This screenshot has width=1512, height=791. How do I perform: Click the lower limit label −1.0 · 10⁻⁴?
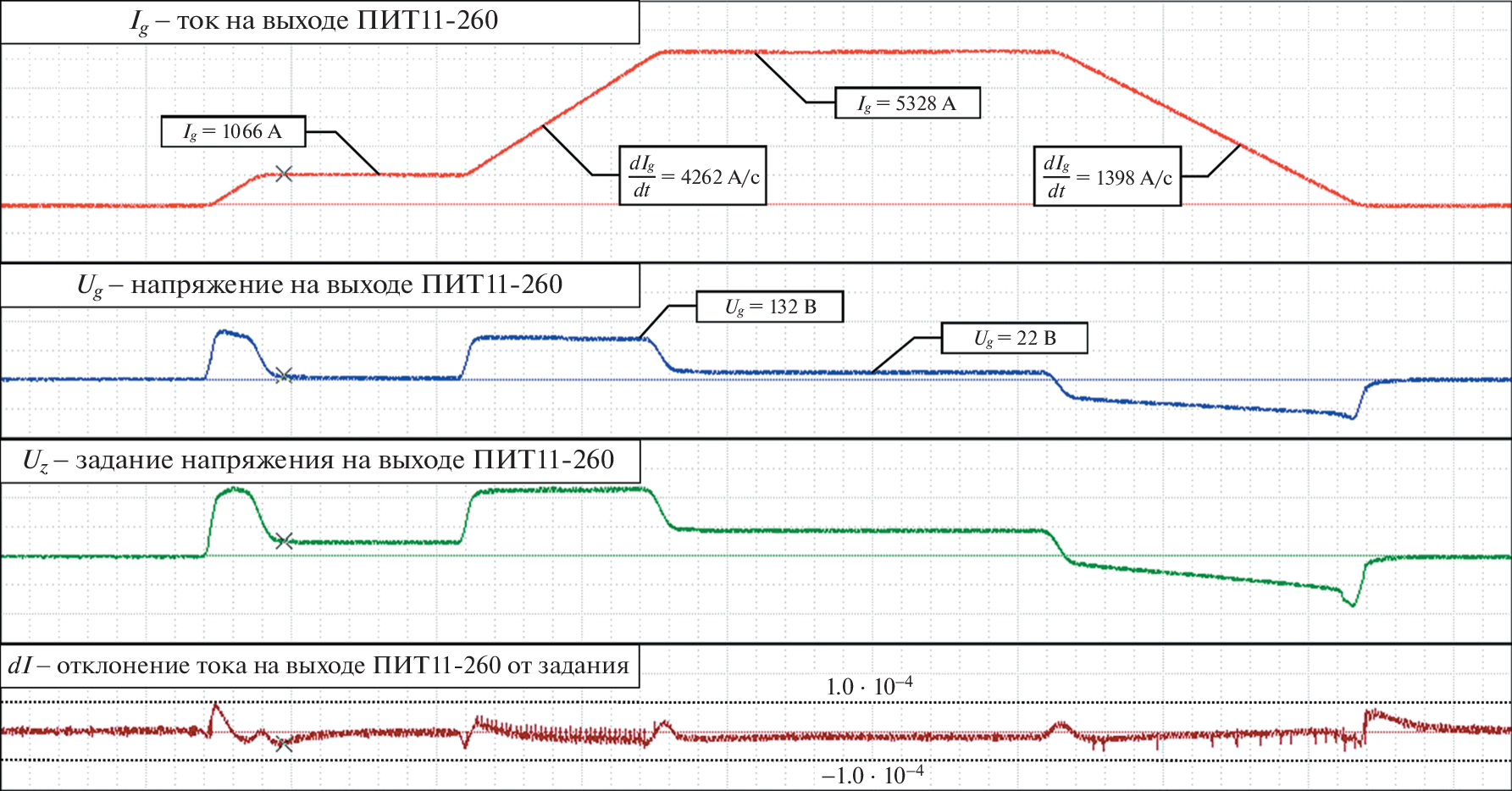[872, 777]
